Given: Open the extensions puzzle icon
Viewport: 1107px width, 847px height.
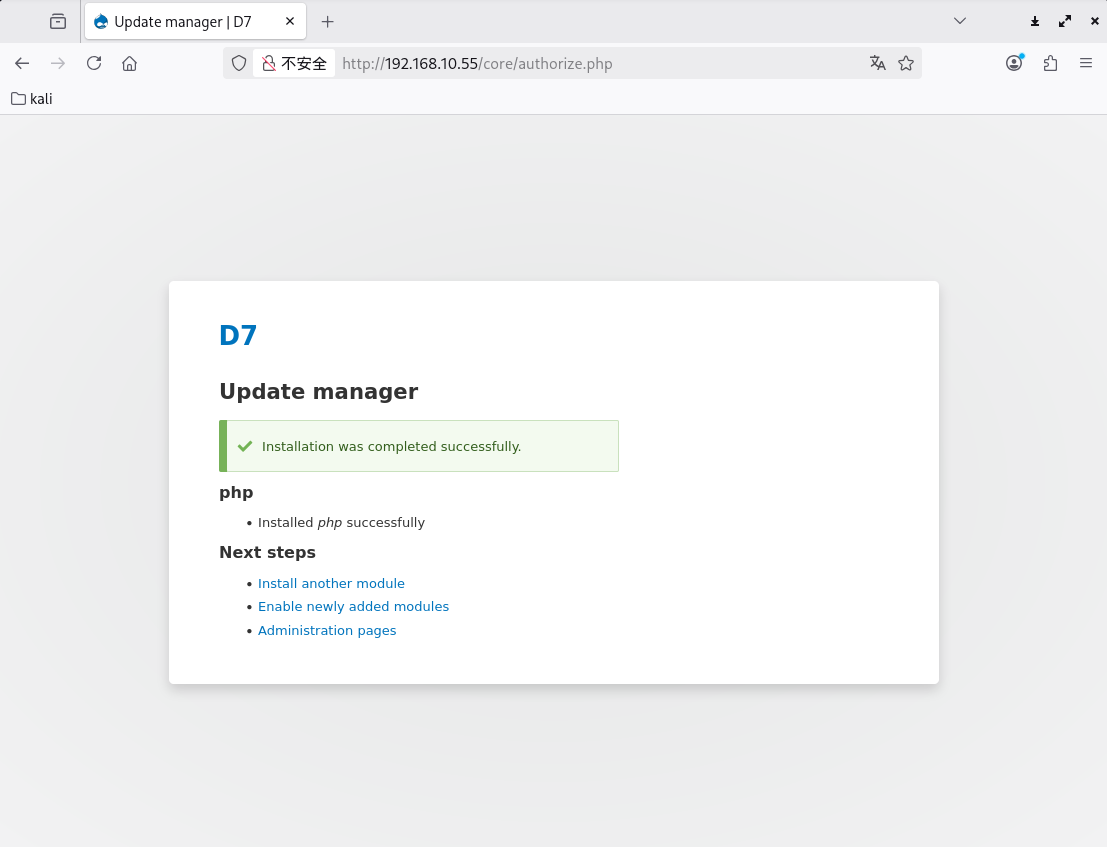Looking at the screenshot, I should coord(1050,63).
